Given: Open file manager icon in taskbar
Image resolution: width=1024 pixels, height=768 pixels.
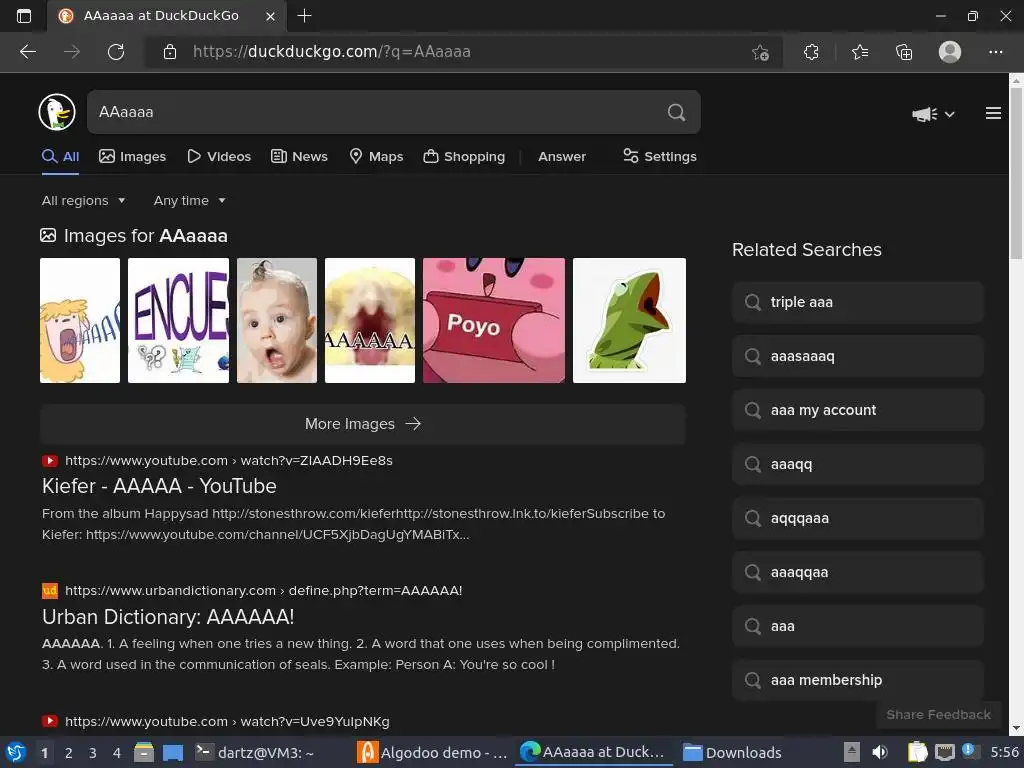Looking at the screenshot, I should 144,752.
